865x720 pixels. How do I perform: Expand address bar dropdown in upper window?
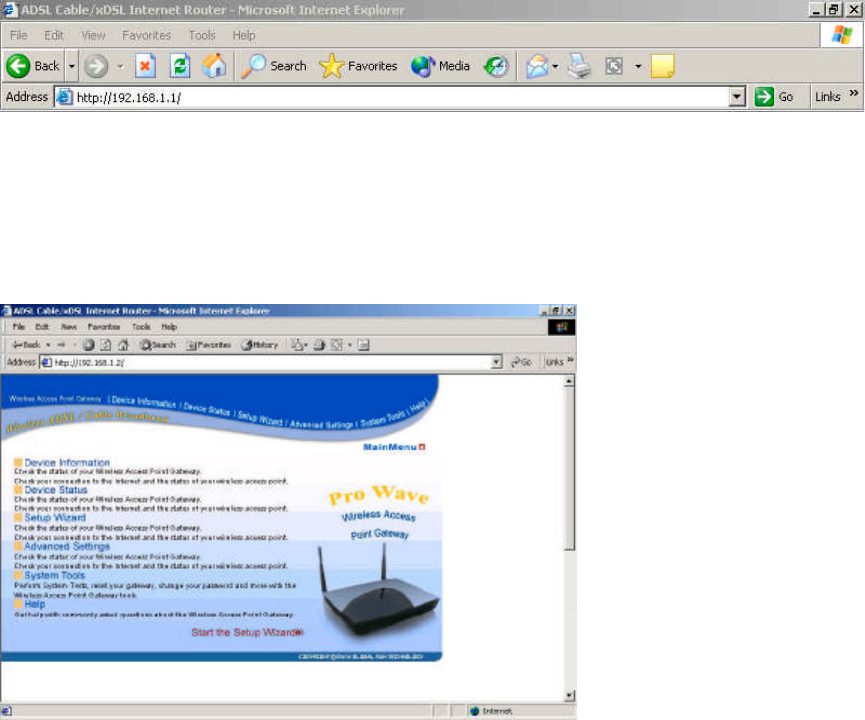click(x=736, y=97)
